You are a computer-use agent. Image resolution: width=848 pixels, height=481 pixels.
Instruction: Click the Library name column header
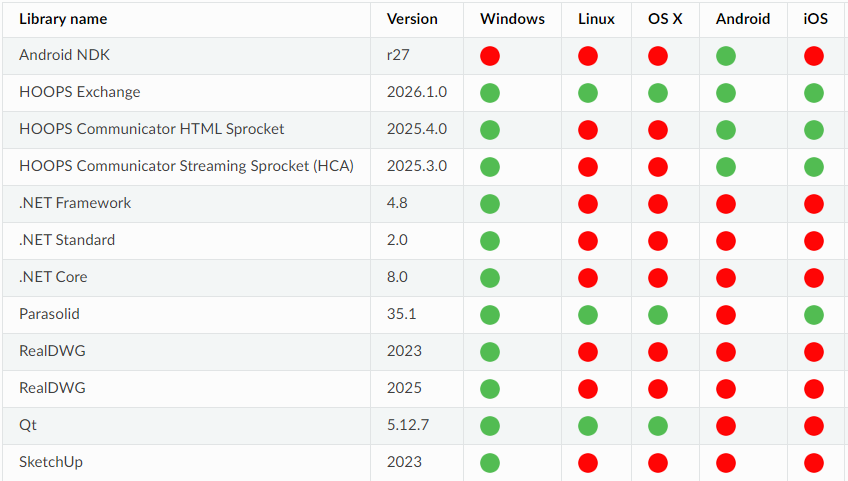click(63, 19)
